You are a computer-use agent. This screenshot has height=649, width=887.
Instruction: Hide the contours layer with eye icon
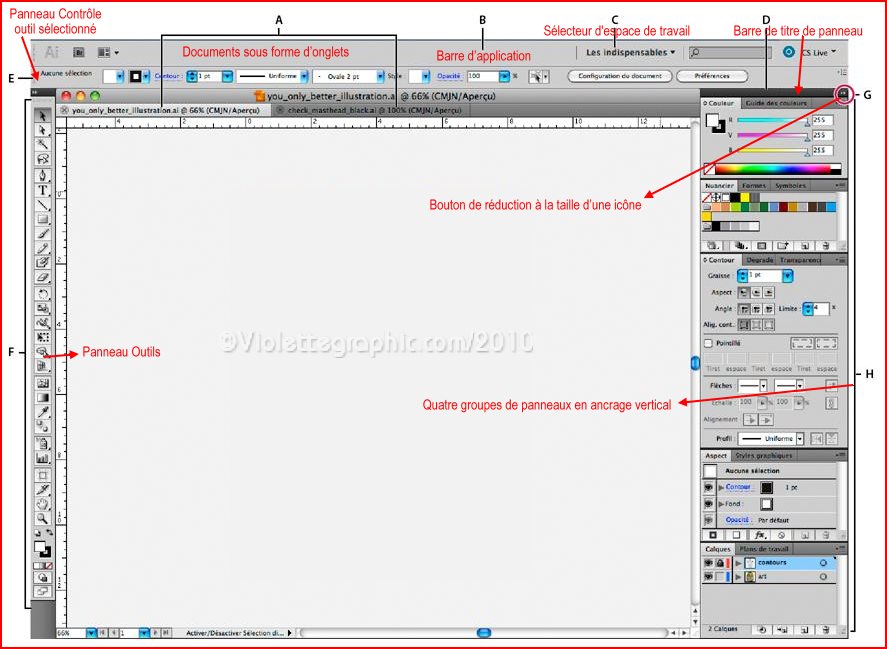708,563
